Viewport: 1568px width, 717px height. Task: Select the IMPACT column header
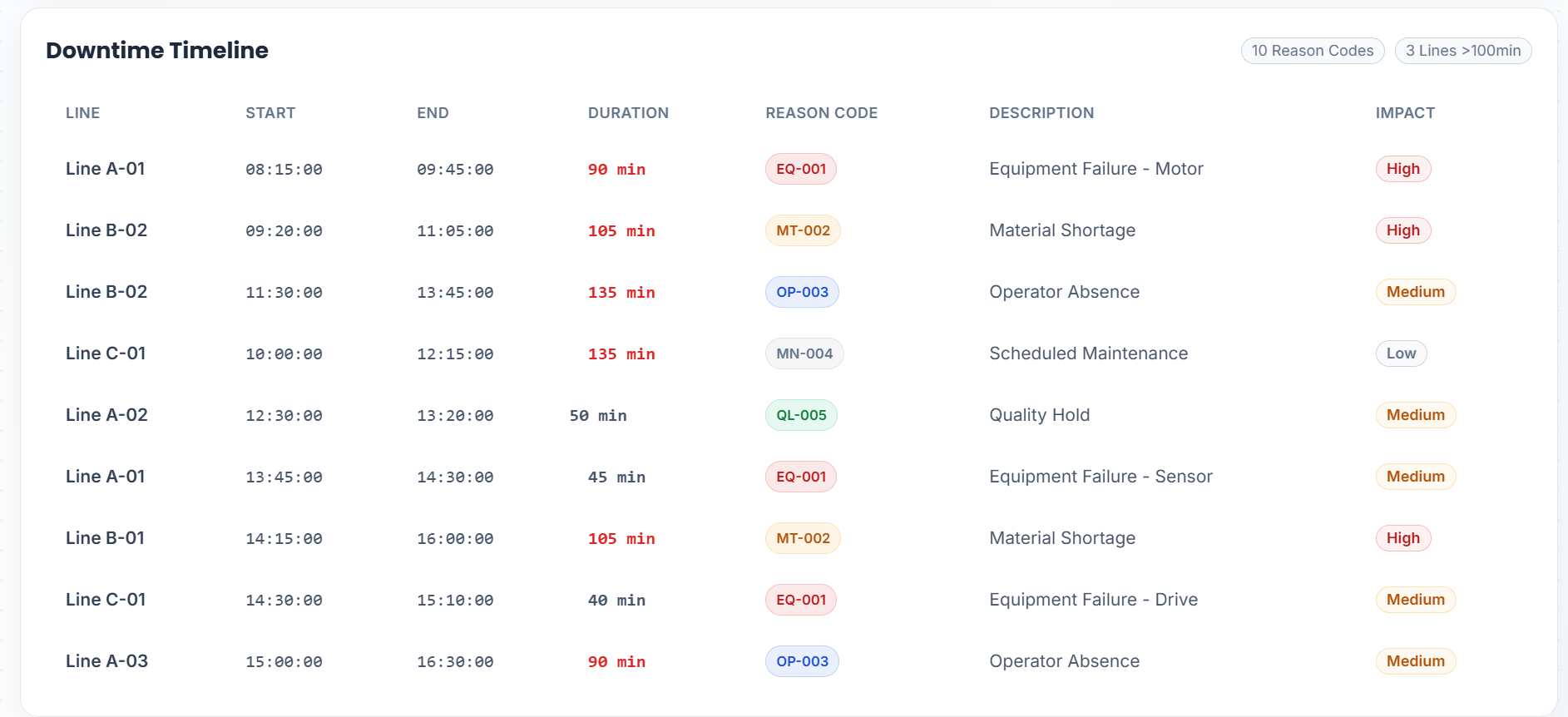coord(1404,113)
